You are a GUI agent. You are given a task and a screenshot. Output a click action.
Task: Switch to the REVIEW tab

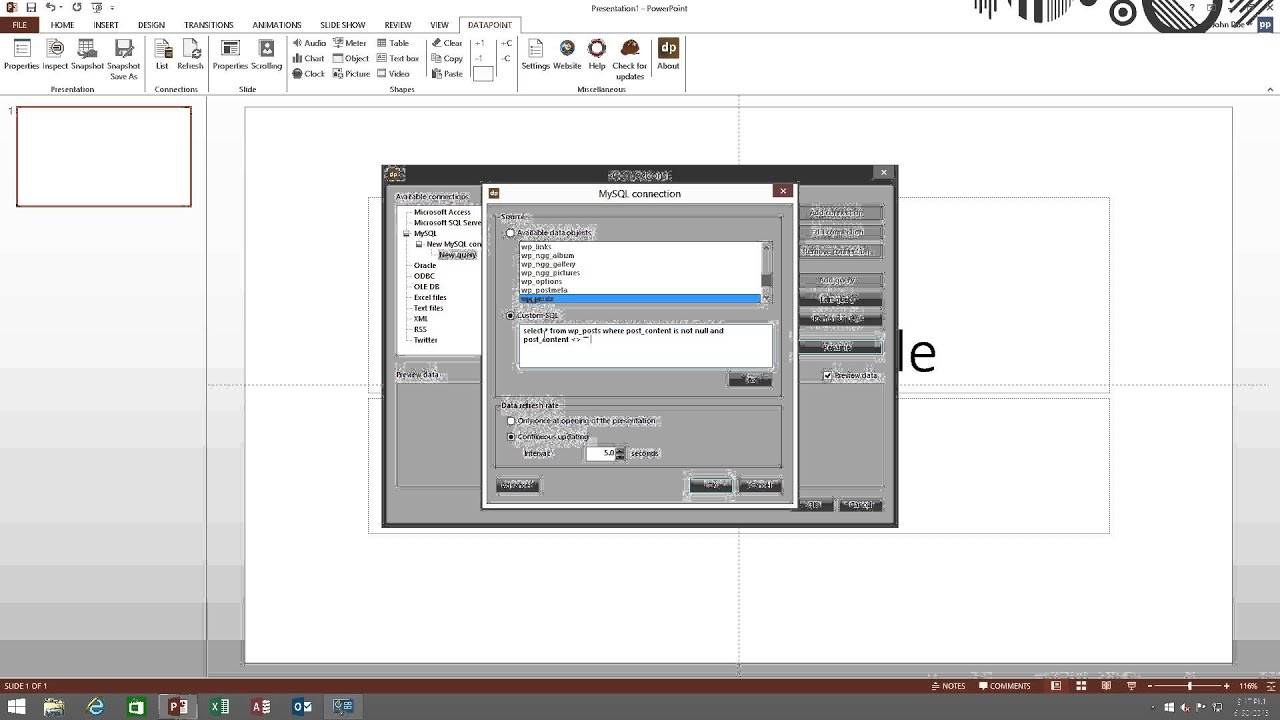tap(398, 25)
